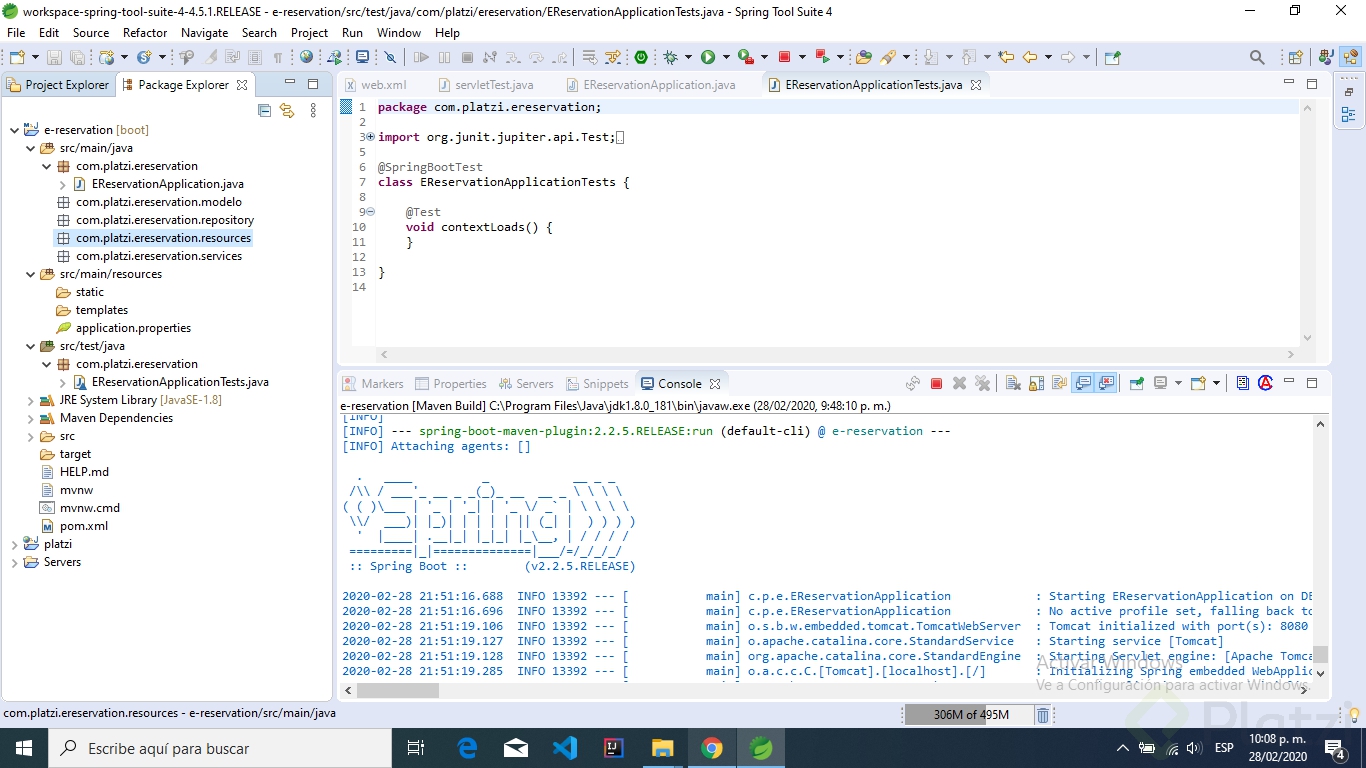Switch to the Java perspective button
Screen dimensions: 1366x768
click(x=1326, y=57)
